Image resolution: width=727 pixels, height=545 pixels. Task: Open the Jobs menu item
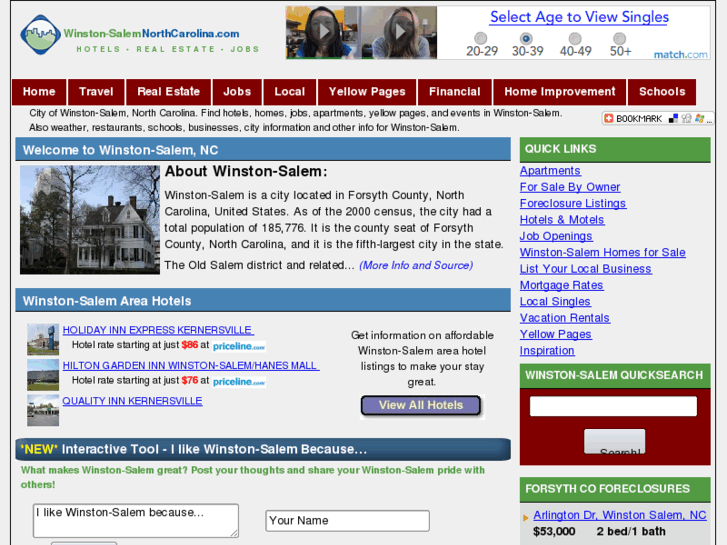[237, 92]
